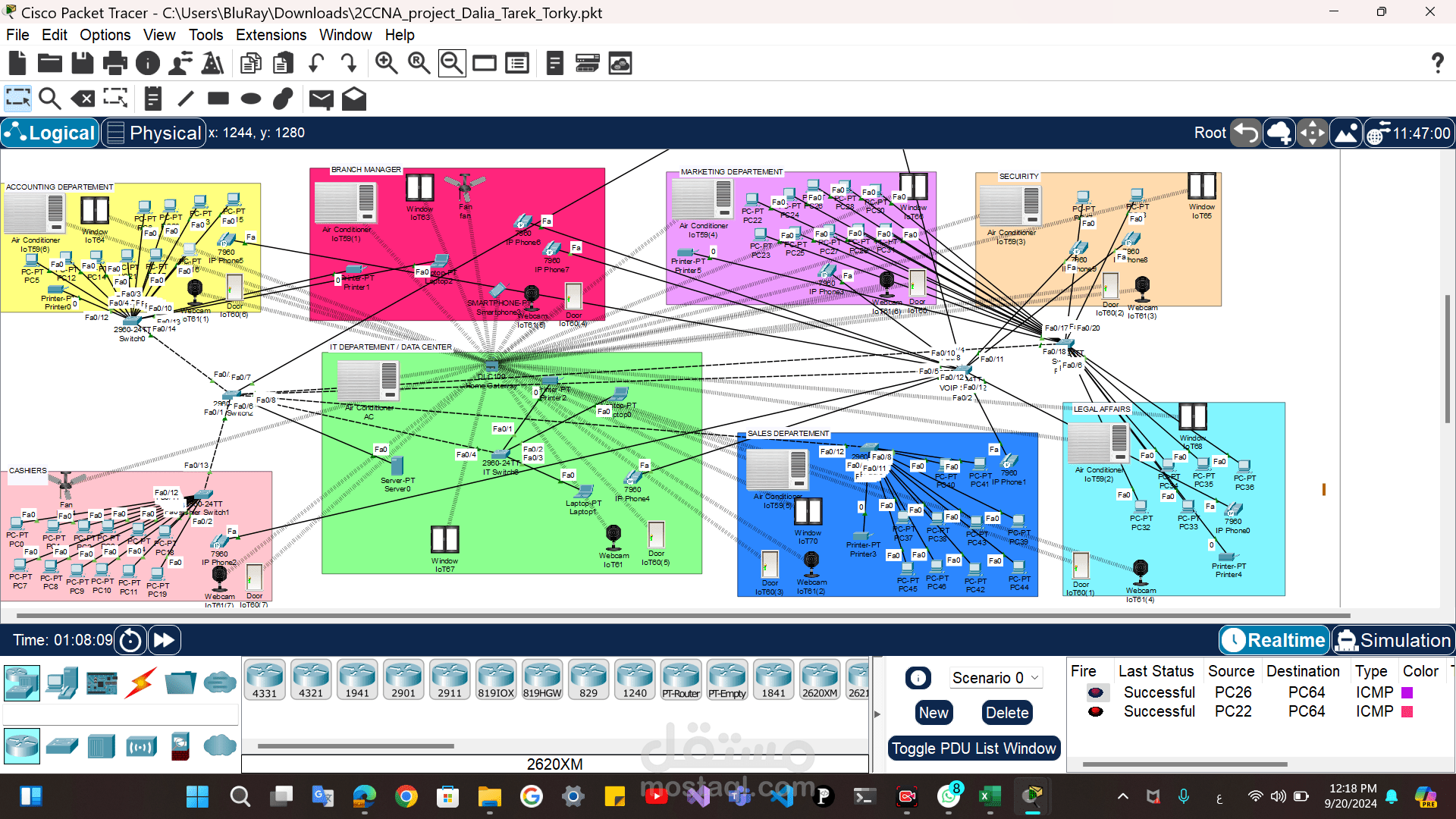The width and height of the screenshot is (1456, 819).
Task: Toggle Fire for the PC22 PDU row
Action: (1095, 711)
